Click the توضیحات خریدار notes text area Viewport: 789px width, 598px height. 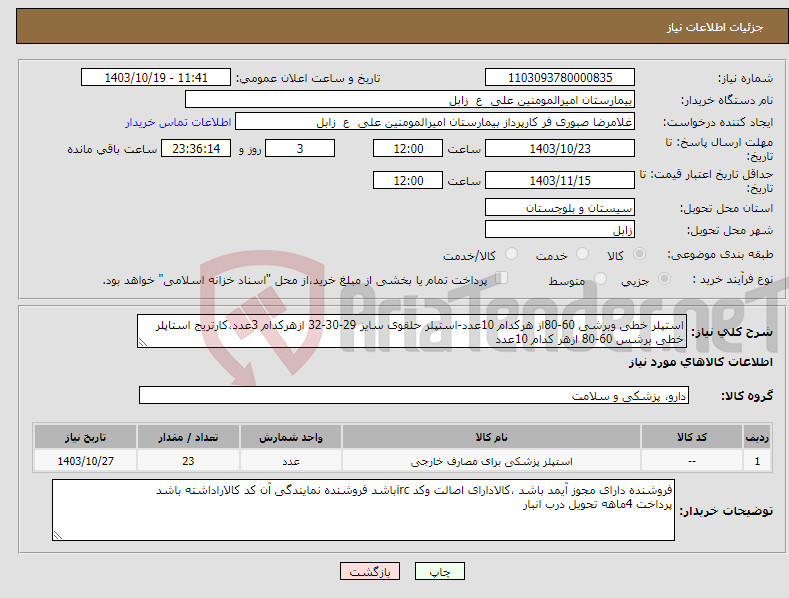[363, 510]
